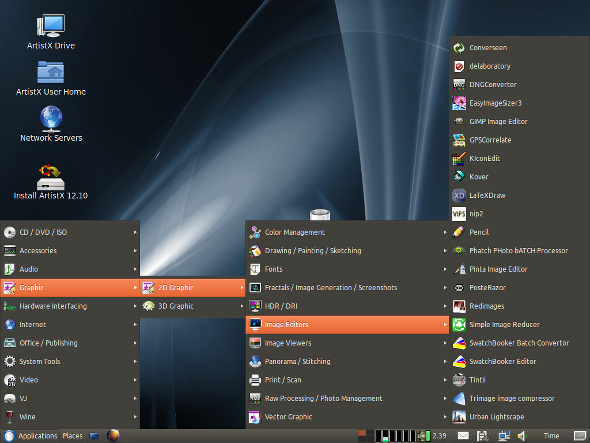Click the Places panel button
590x443 pixels.
pos(72,436)
